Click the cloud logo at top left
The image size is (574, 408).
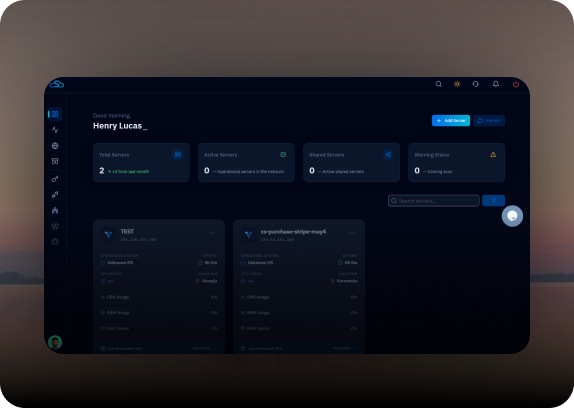point(57,84)
